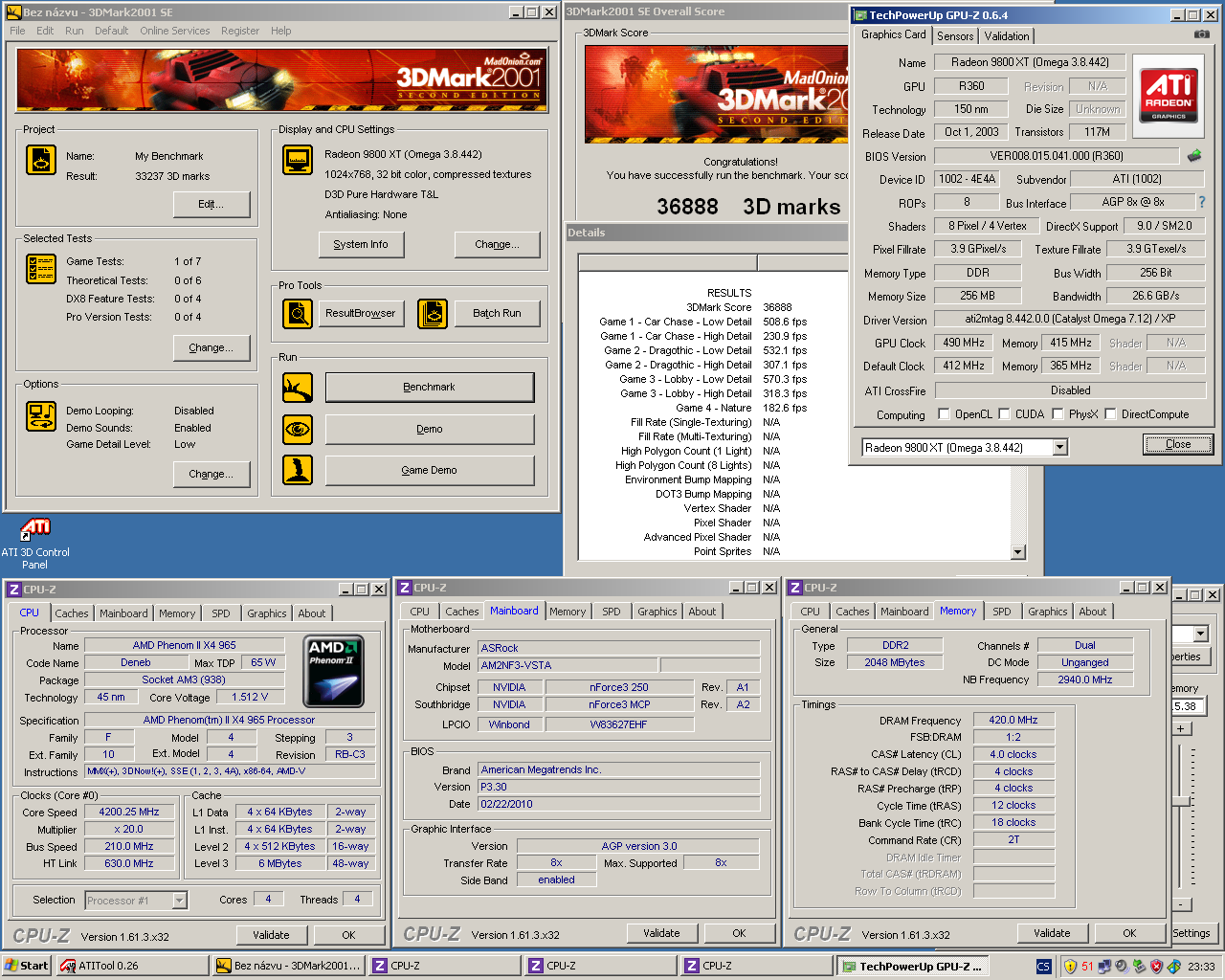The height and width of the screenshot is (980, 1225).
Task: Click the volume speaker tray icon
Action: coord(1122,966)
